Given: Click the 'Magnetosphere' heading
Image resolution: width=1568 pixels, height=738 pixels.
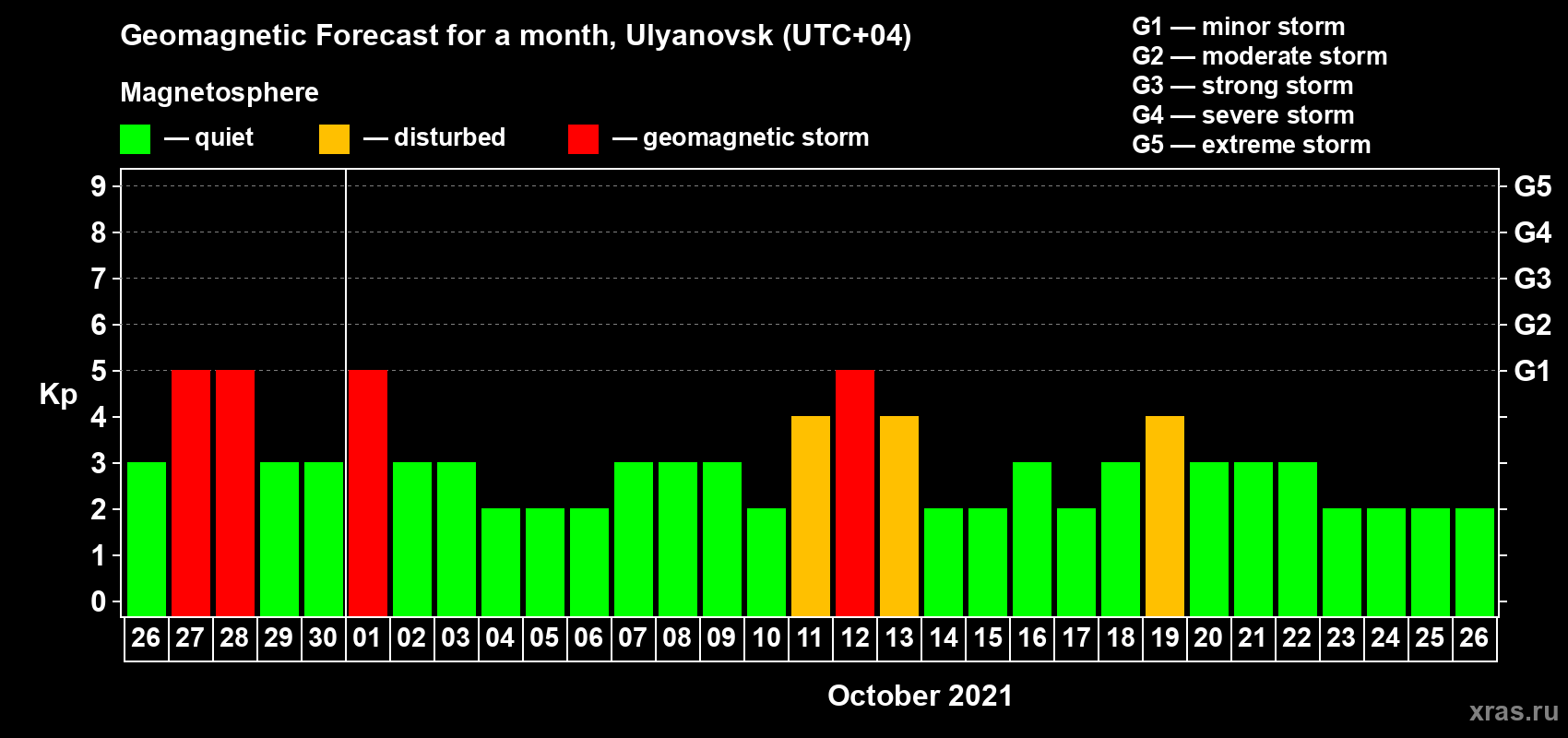Looking at the screenshot, I should pyautogui.click(x=220, y=92).
